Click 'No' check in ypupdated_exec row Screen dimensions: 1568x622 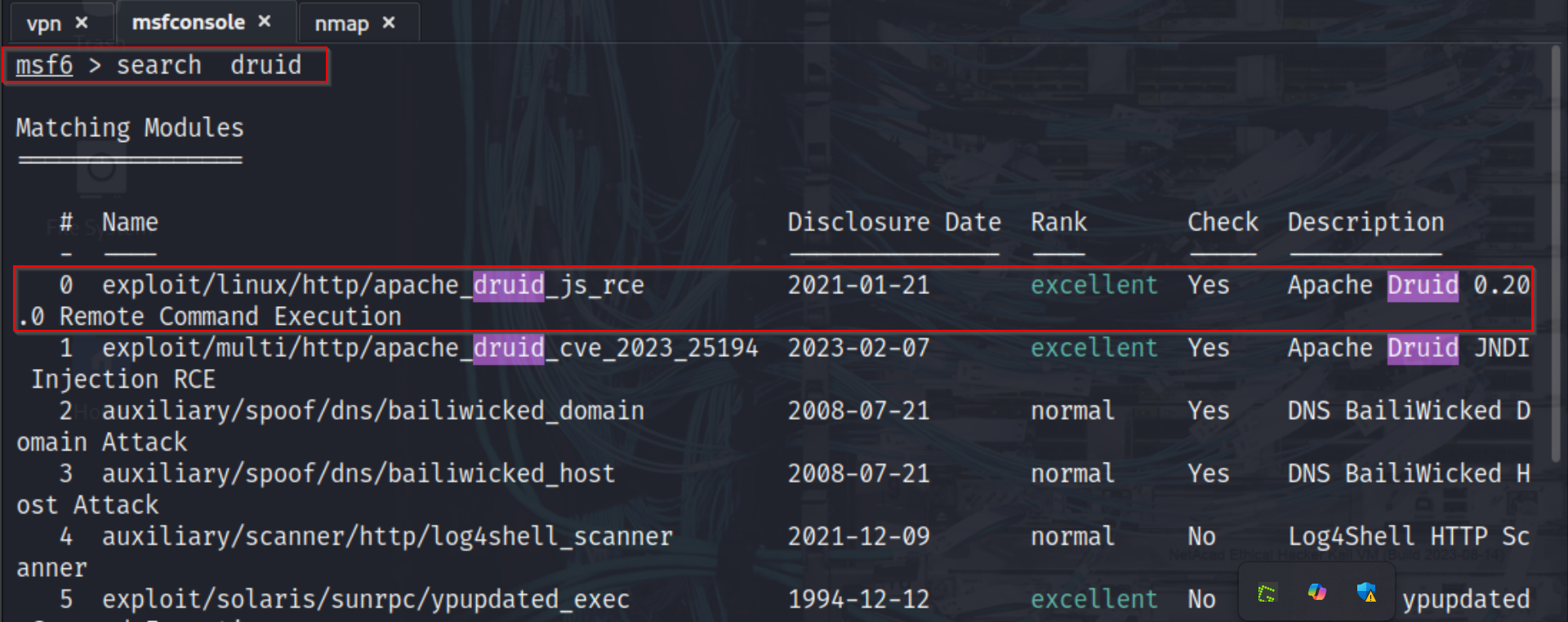click(x=1201, y=599)
